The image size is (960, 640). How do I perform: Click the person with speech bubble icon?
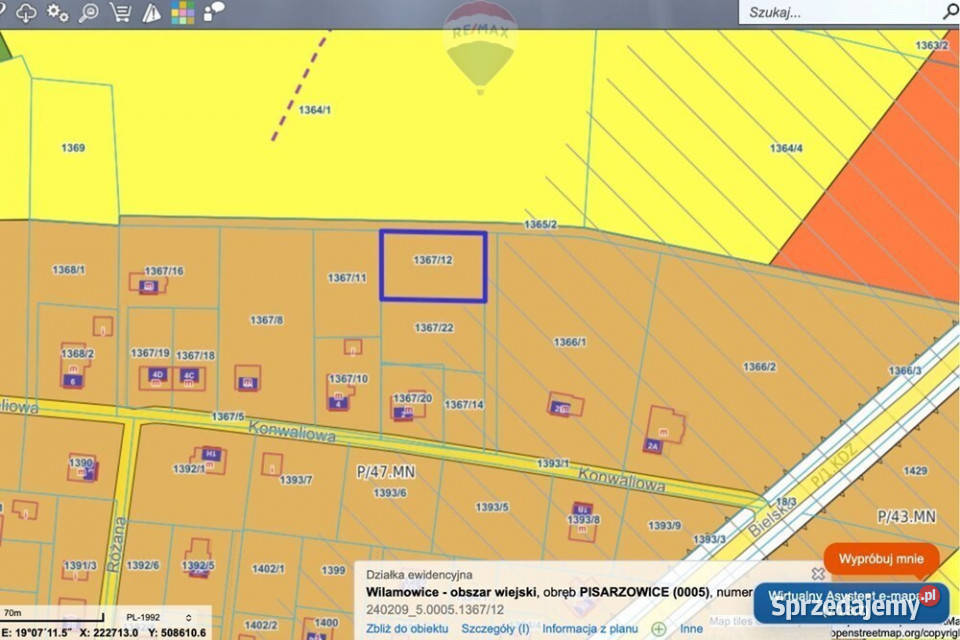213,12
